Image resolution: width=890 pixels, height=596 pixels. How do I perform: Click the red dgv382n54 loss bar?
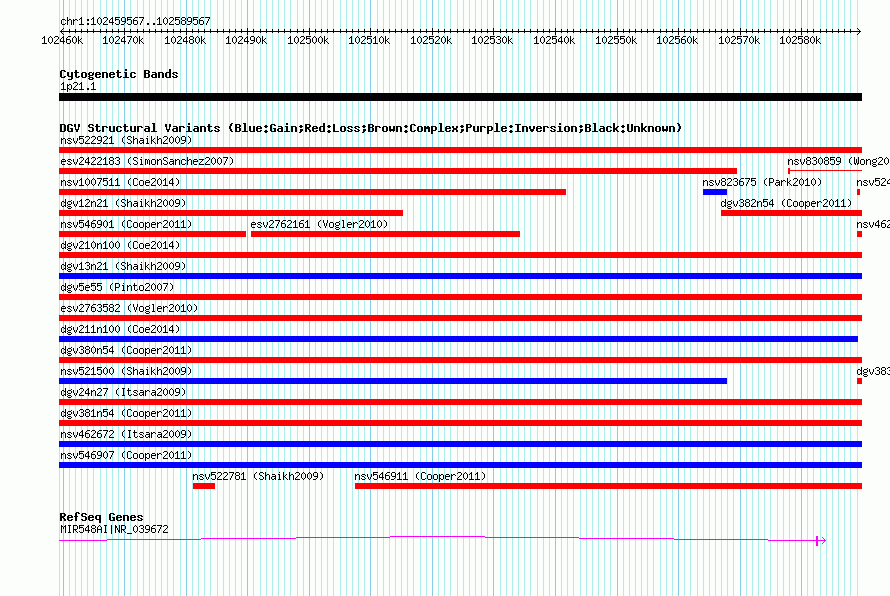[x=791, y=213]
